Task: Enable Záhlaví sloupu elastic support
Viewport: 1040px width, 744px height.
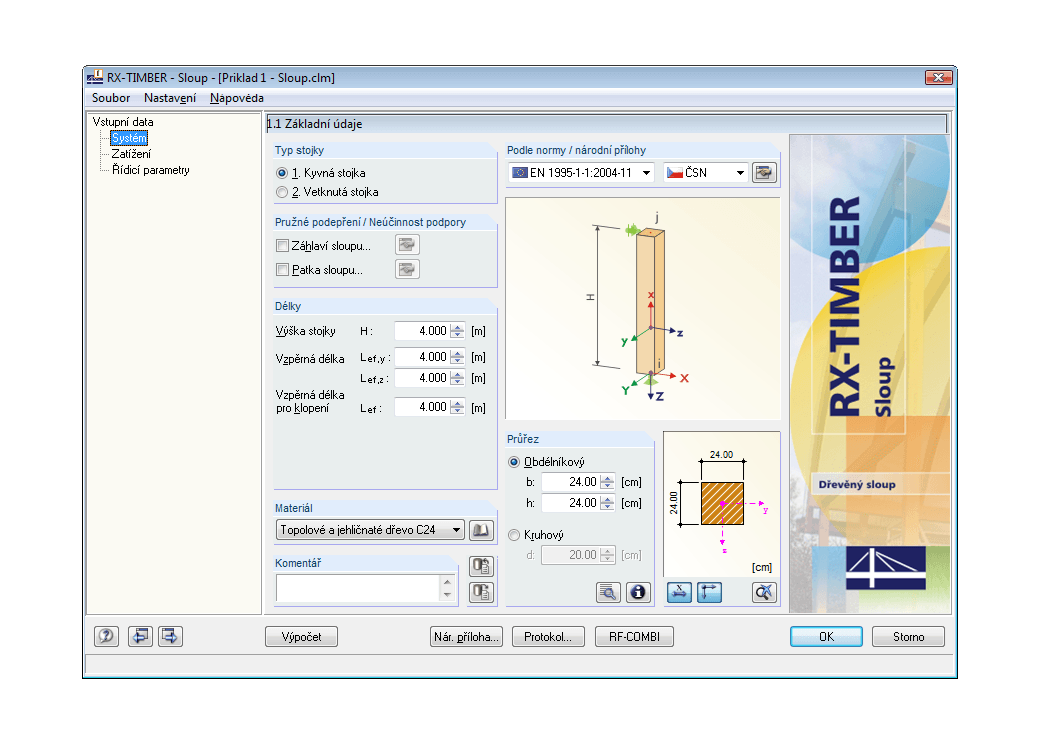Action: (283, 246)
